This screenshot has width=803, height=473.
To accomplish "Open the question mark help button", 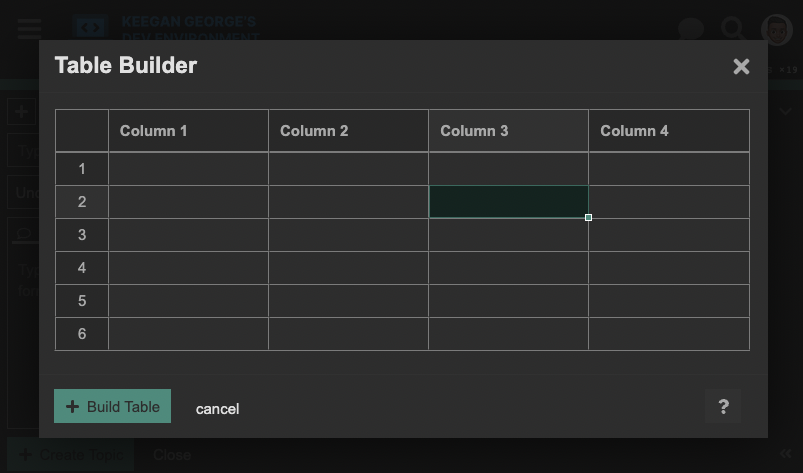I will (x=723, y=406).
